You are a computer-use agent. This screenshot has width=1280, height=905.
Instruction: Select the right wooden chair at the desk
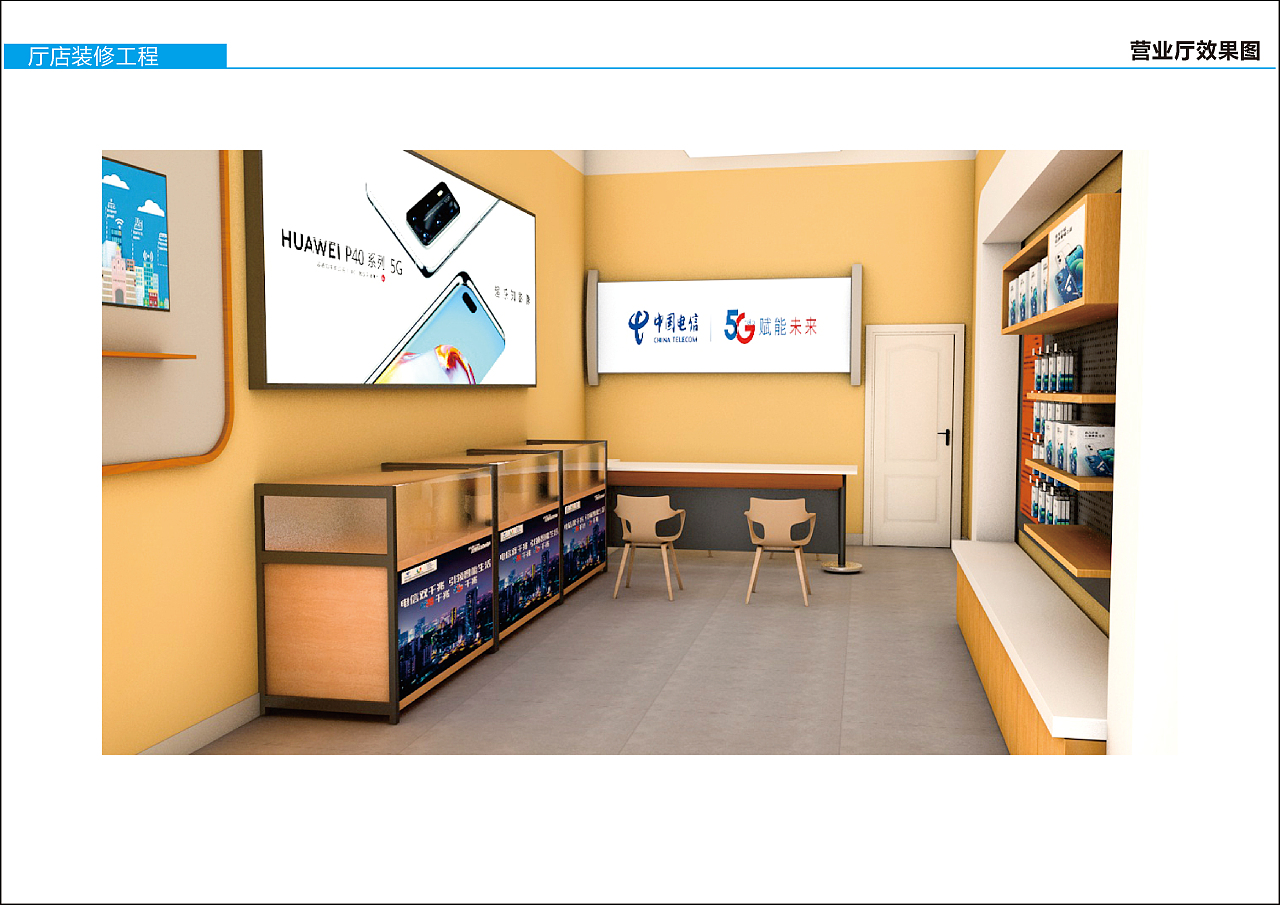coord(781,551)
